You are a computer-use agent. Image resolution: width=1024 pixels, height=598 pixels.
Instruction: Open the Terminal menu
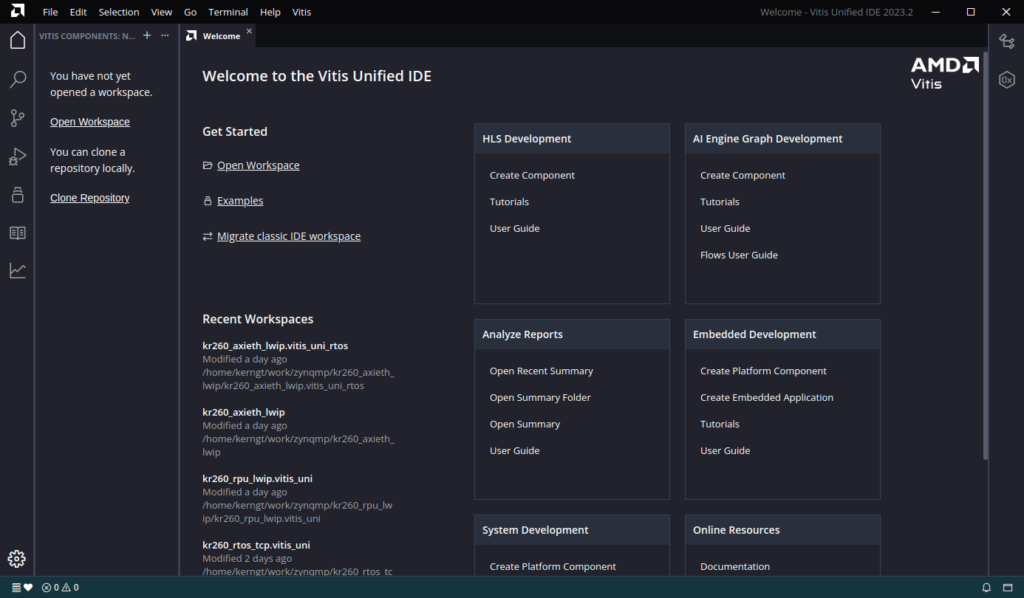228,12
